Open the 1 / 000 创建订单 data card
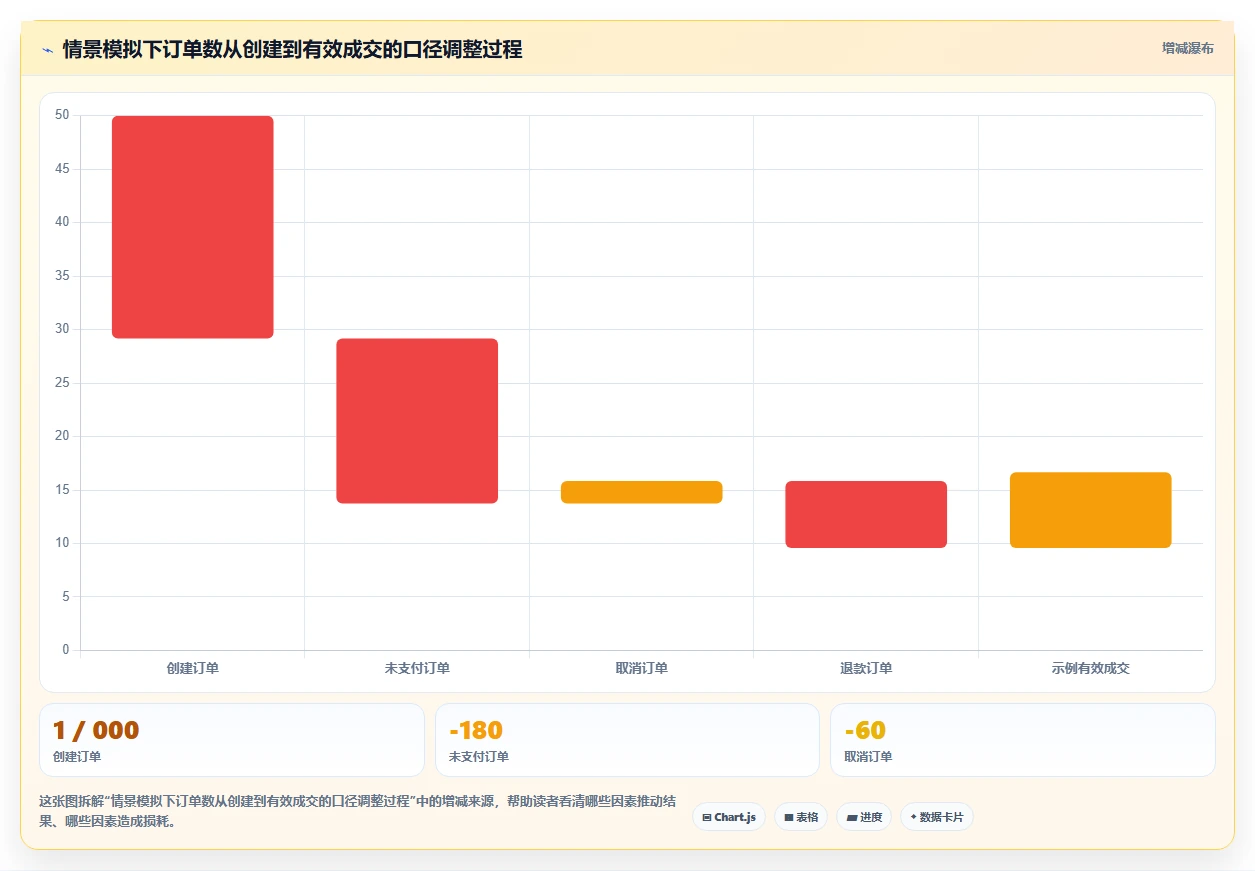The width and height of the screenshot is (1255, 871). tap(232, 740)
